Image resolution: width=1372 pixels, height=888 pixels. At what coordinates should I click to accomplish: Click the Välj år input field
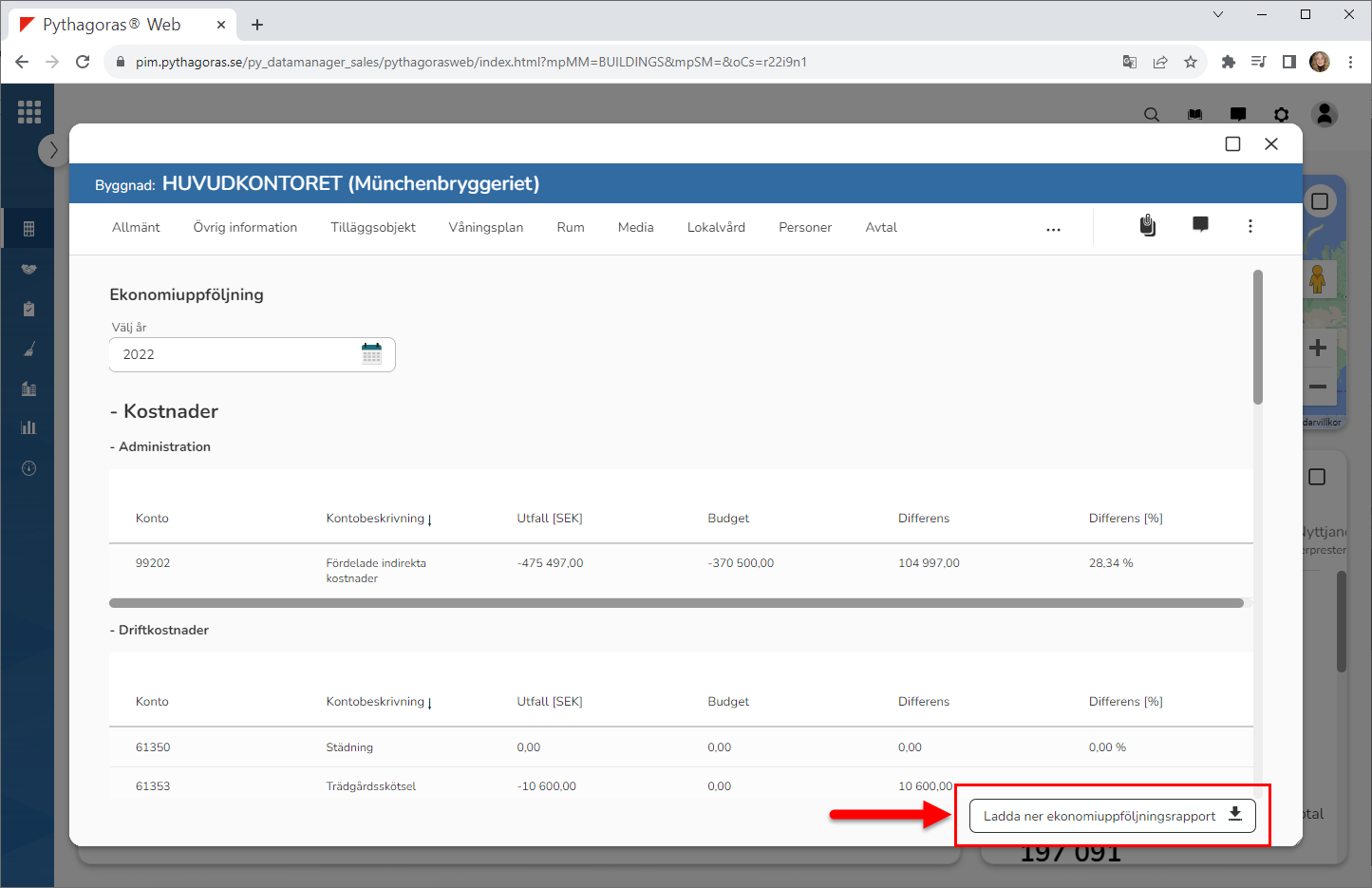(x=237, y=354)
